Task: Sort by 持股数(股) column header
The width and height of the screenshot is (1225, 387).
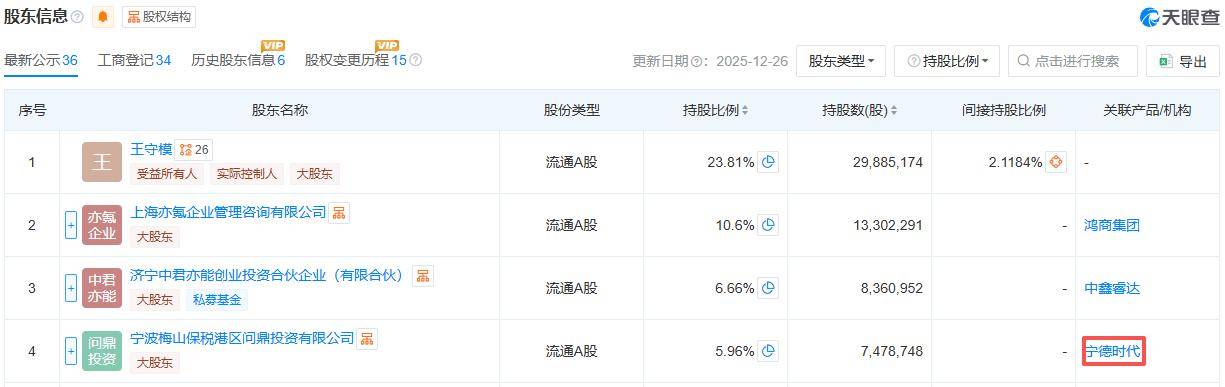Action: point(859,110)
